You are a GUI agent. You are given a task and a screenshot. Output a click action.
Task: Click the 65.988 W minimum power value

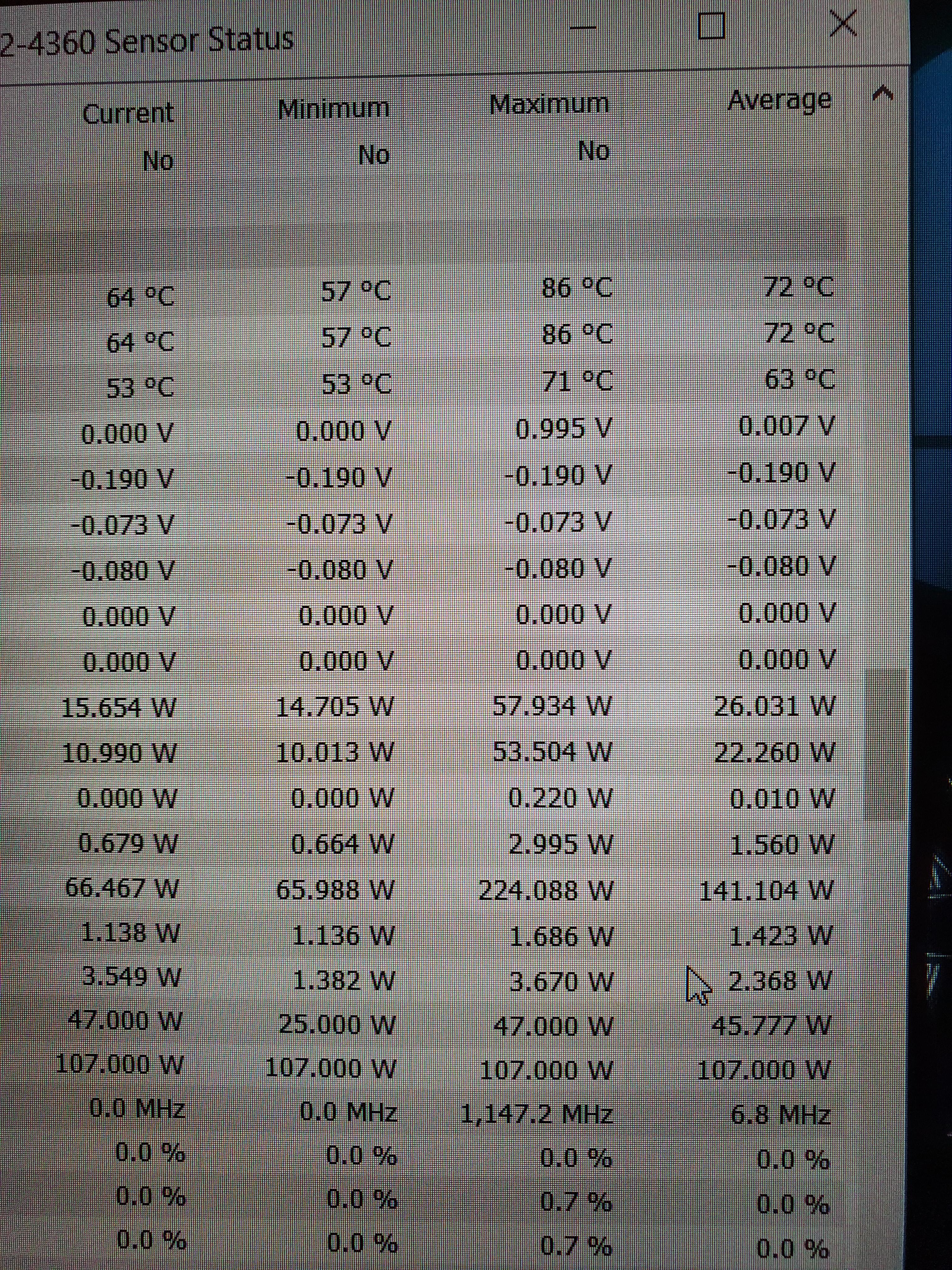(335, 890)
